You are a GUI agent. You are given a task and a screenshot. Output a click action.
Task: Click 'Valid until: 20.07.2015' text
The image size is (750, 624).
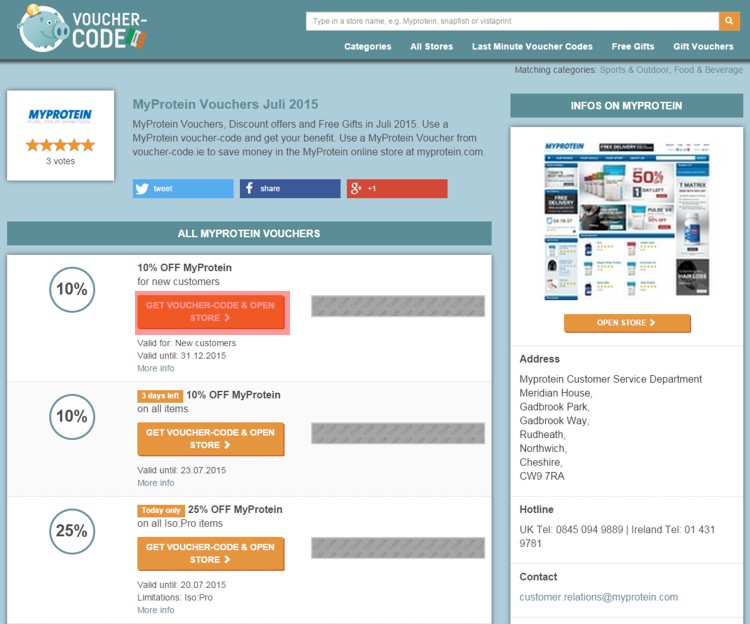[x=181, y=585]
